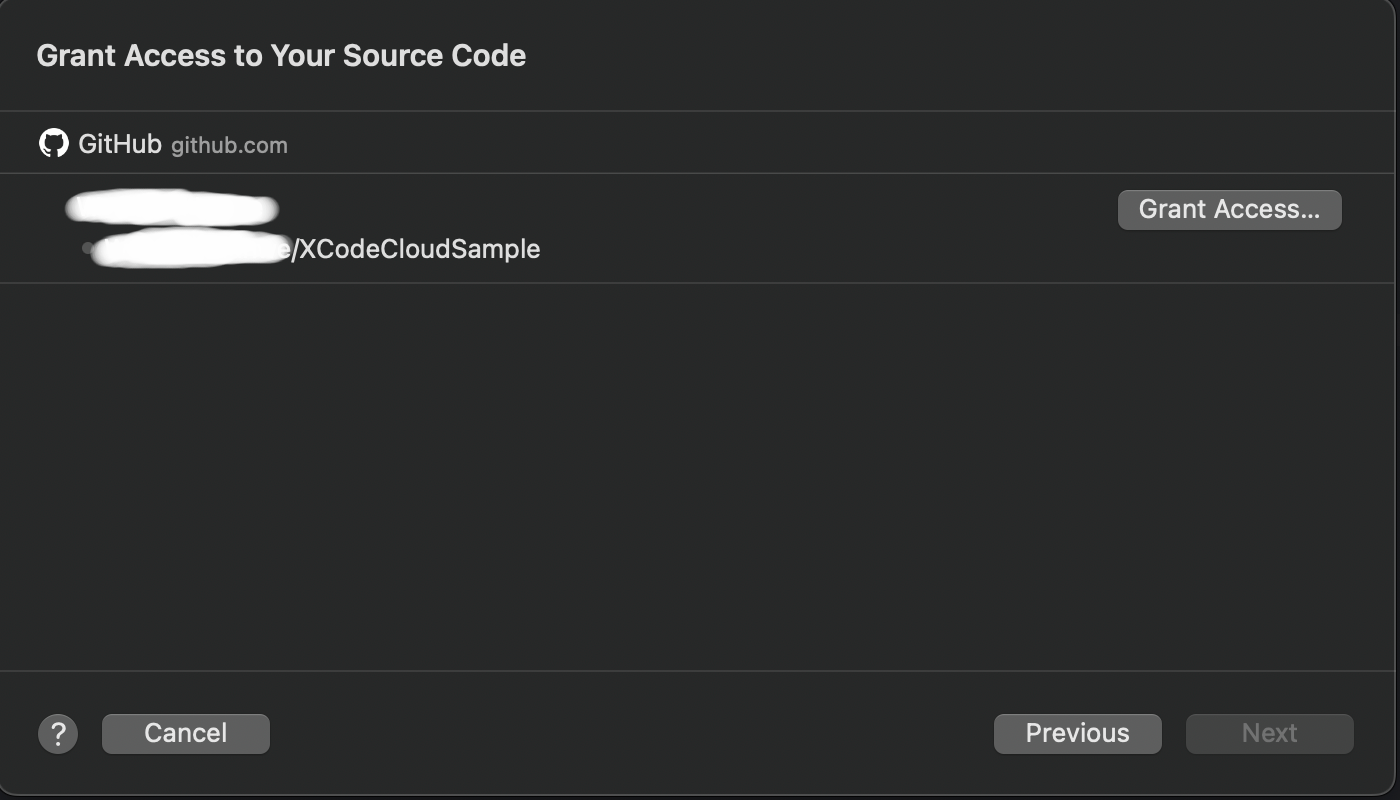
Task: Click the blank footer space between Cancel and Previous
Action: click(x=630, y=734)
